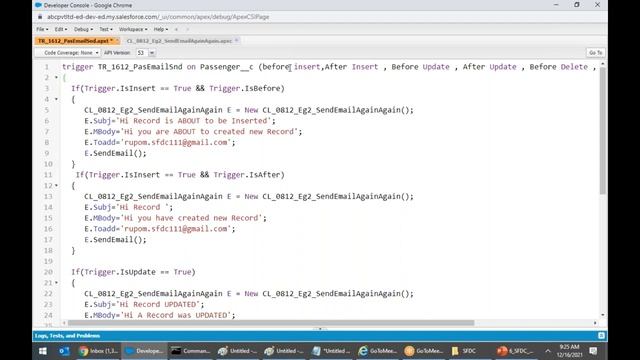Close the TR_1612_PasEmailSnd tab
Viewport: 640px width, 360px height.
point(117,40)
